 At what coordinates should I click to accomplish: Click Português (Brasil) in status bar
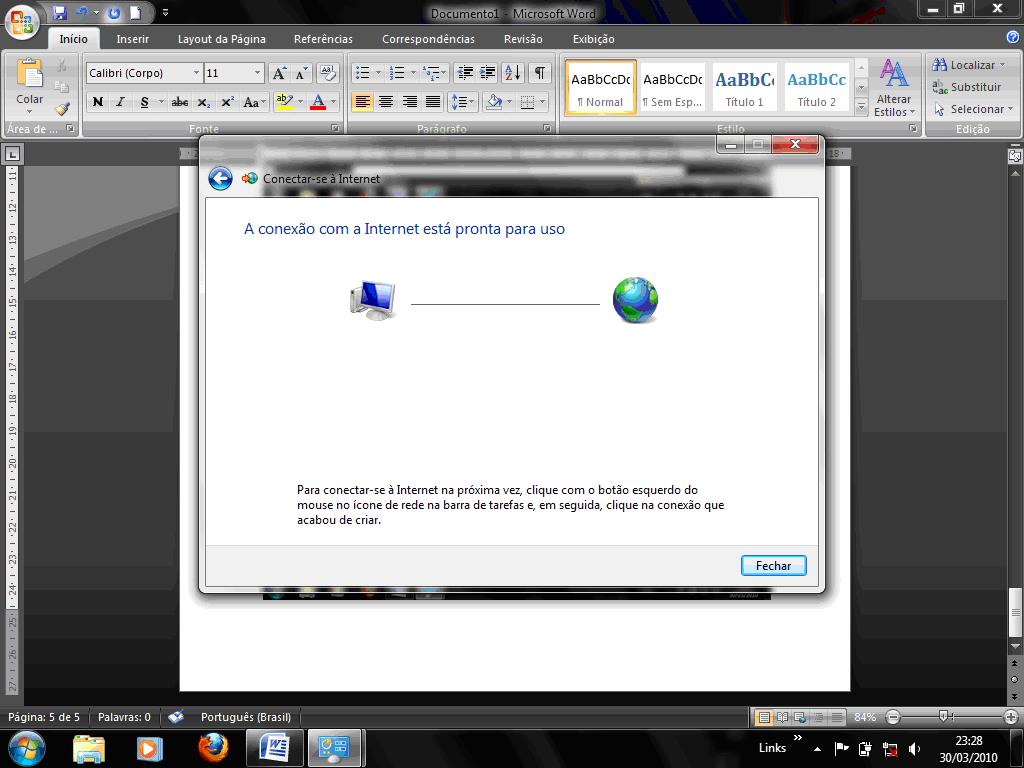pos(246,717)
